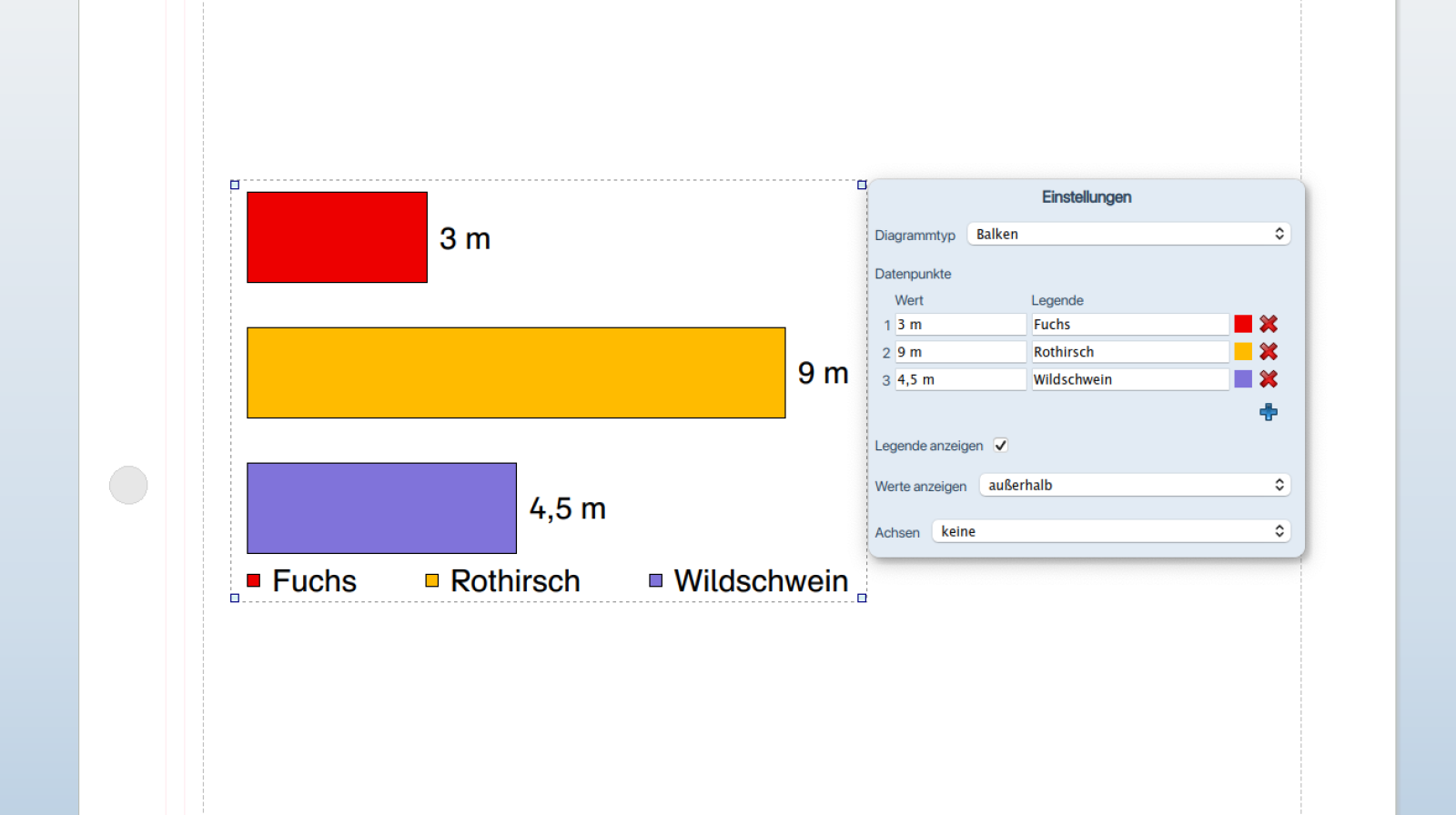Click the gray circle in left margin
1456x815 pixels.
pyautogui.click(x=128, y=485)
